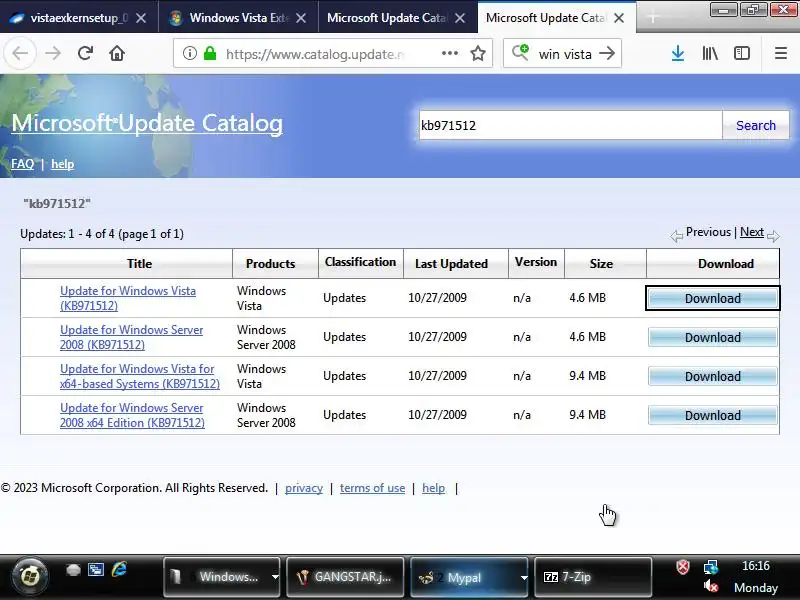This screenshot has height=600, width=800.
Task: Sort by Size column header
Action: click(601, 263)
